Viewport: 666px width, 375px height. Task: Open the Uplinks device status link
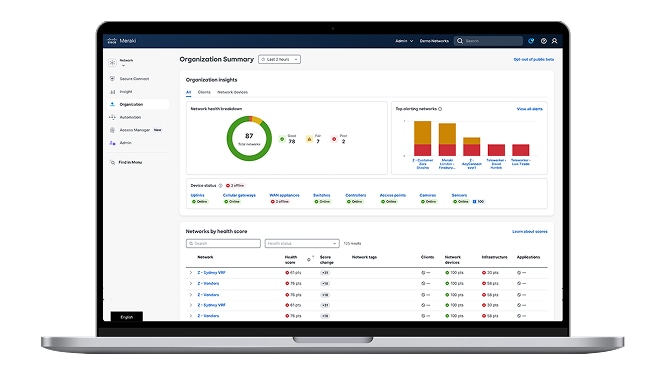click(198, 195)
